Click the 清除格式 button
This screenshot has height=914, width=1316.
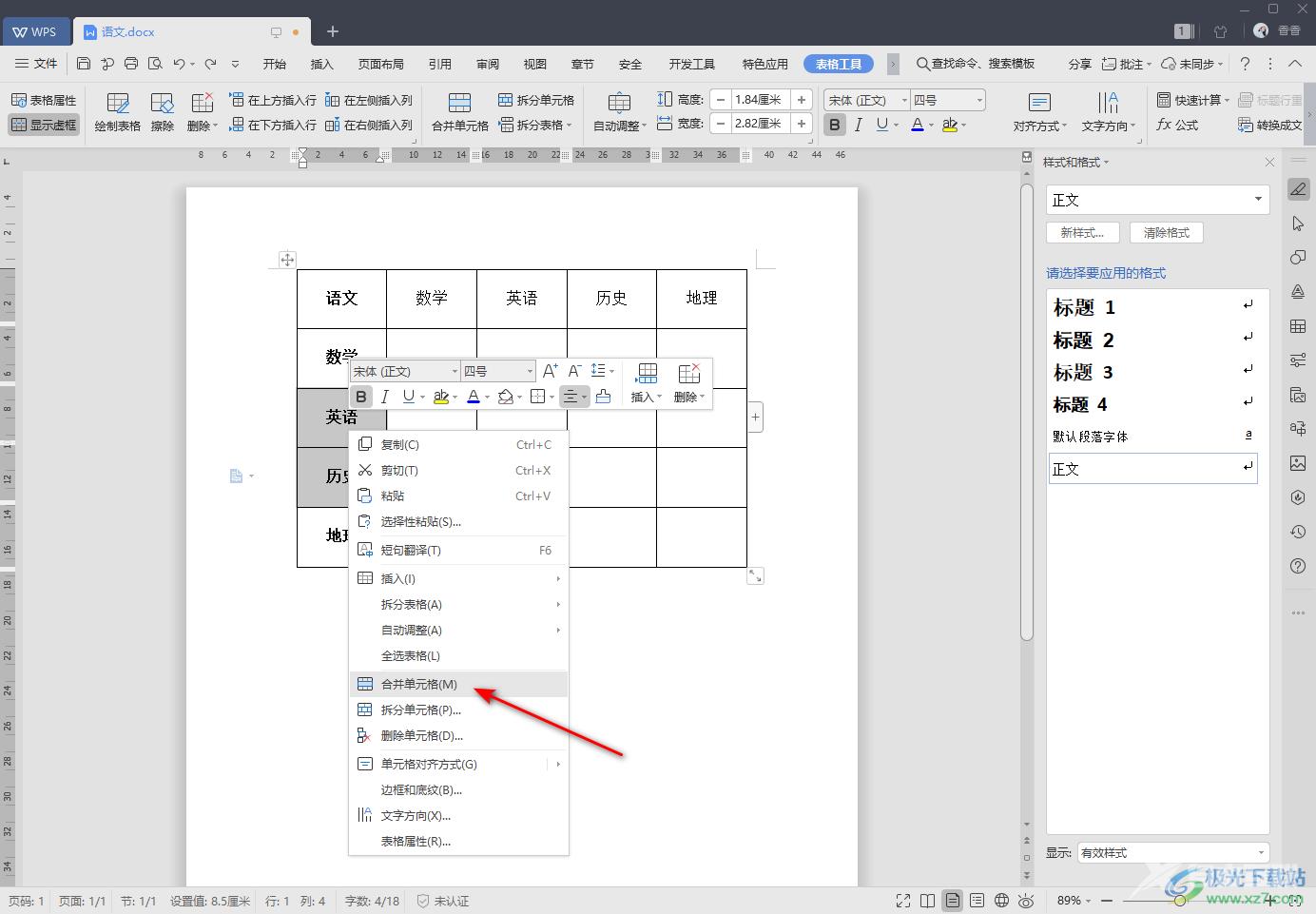coord(1167,232)
